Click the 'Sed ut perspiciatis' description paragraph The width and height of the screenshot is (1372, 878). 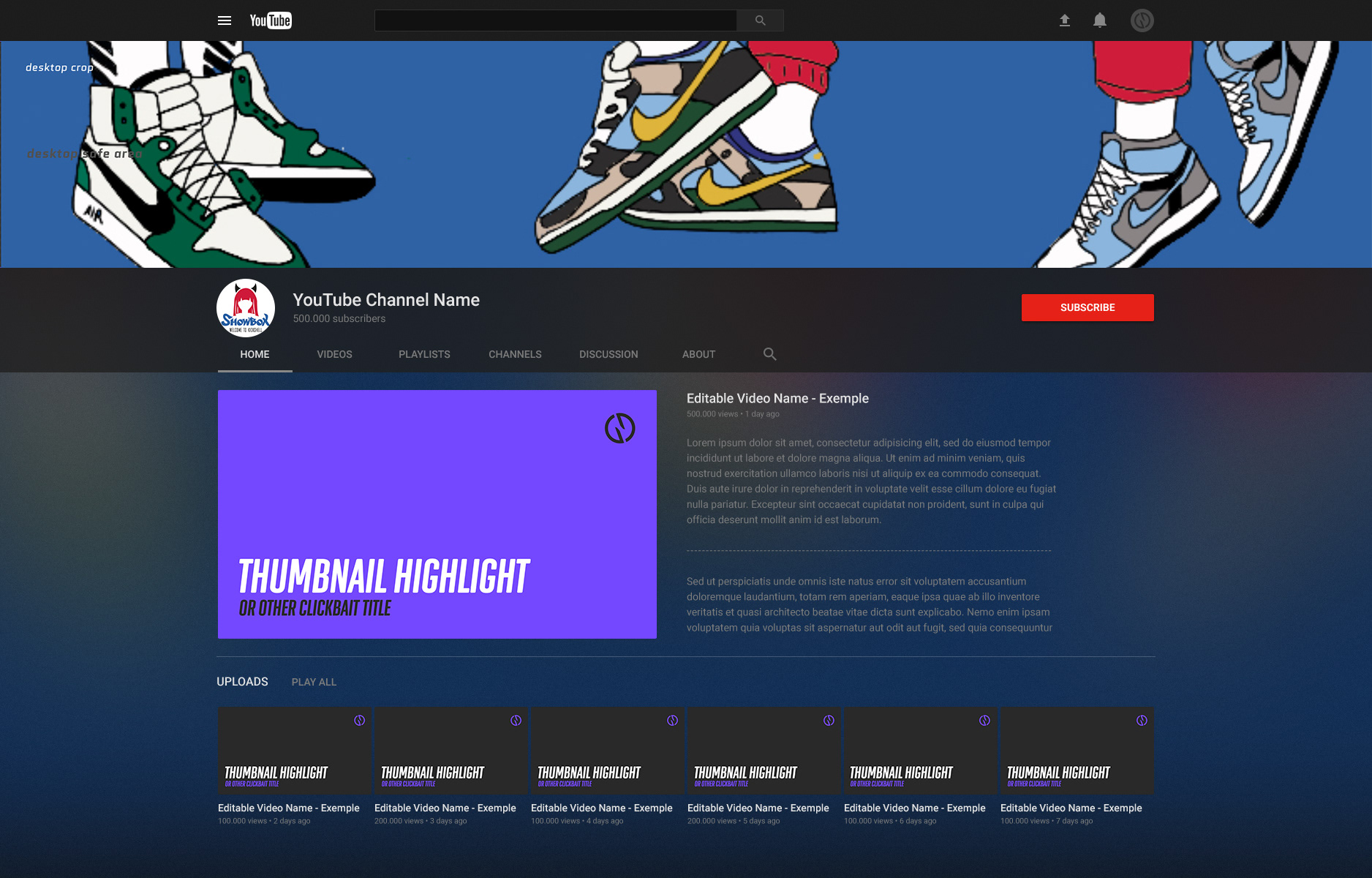[x=870, y=604]
